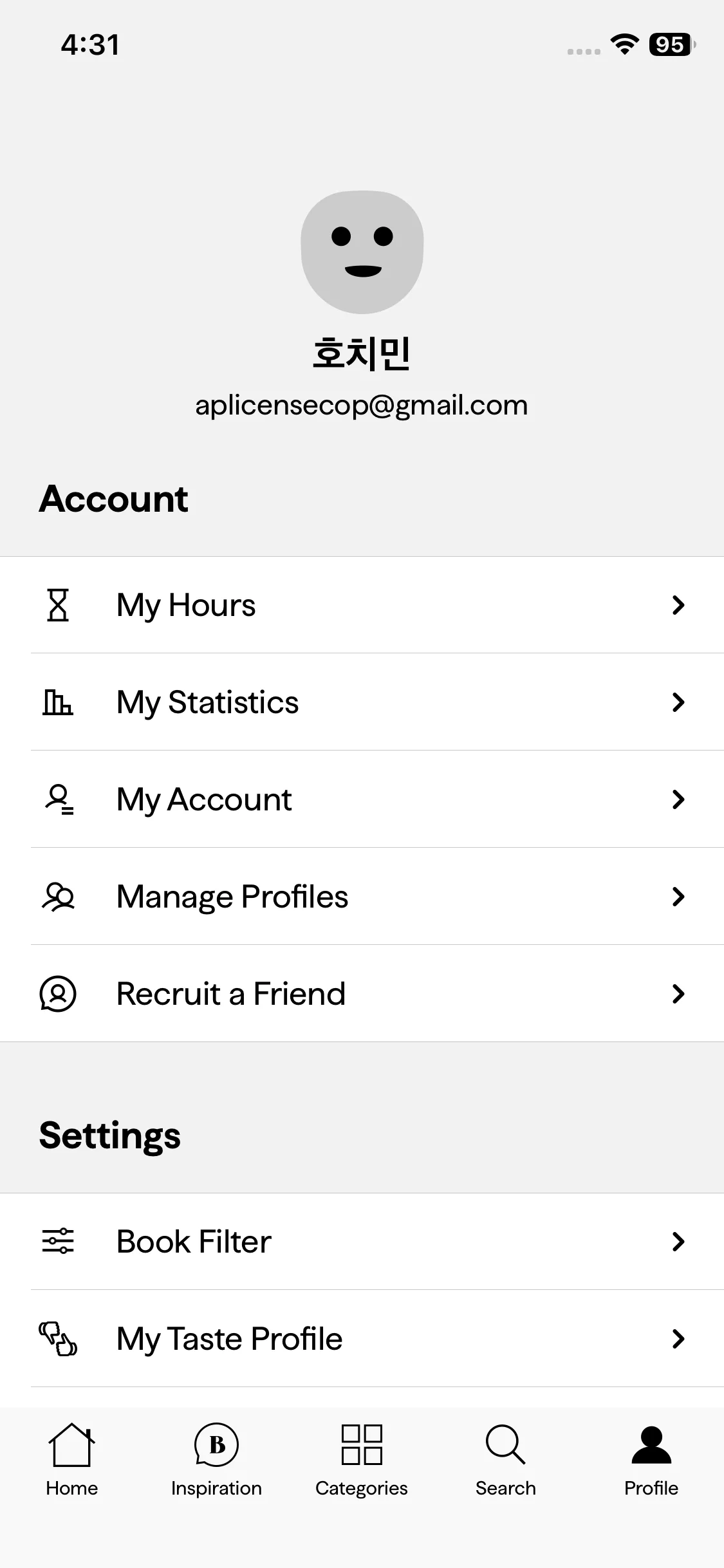
Task: Tap the sliders icon for Book Filter
Action: pyautogui.click(x=58, y=1241)
